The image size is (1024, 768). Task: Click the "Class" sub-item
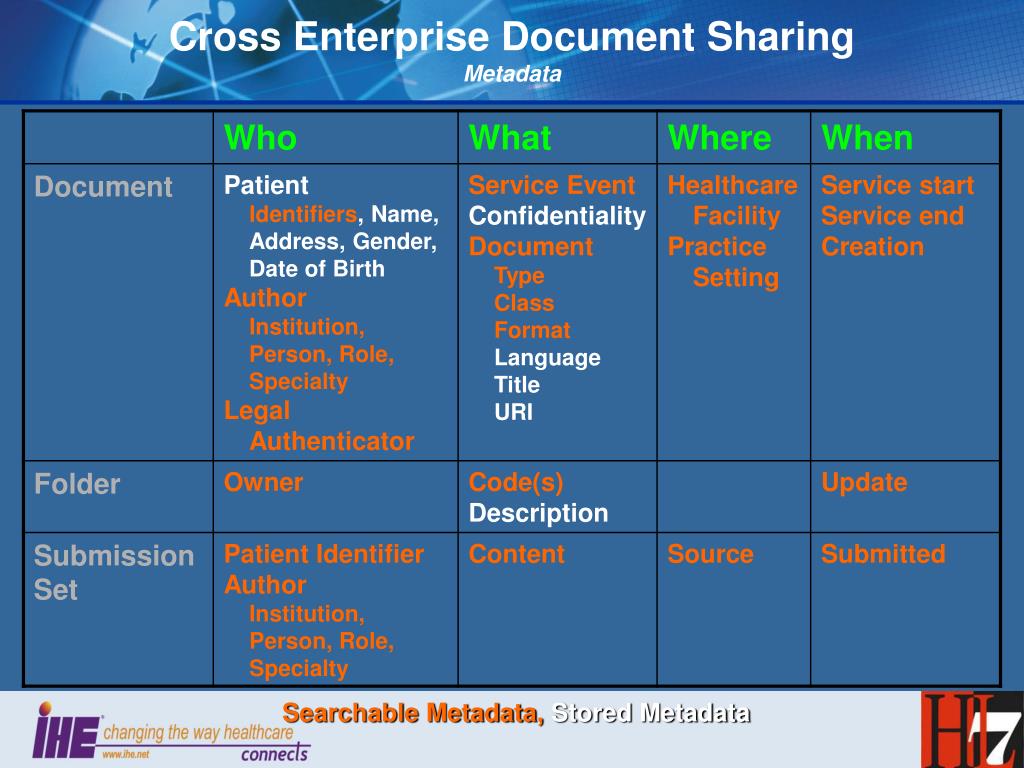[524, 303]
